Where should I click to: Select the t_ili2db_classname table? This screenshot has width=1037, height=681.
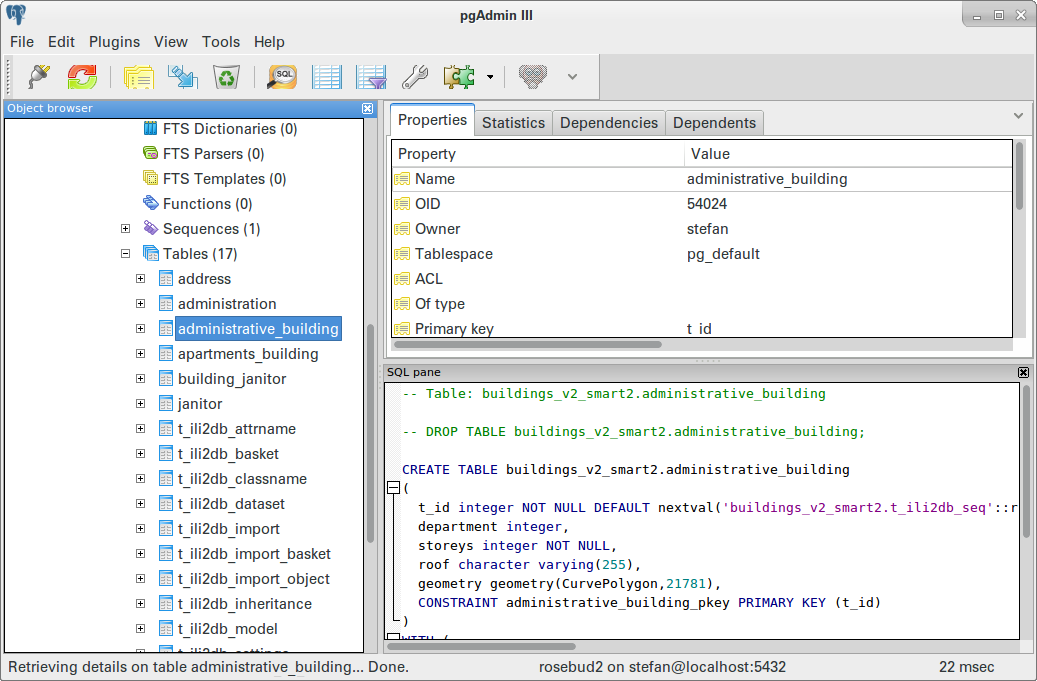tap(242, 479)
